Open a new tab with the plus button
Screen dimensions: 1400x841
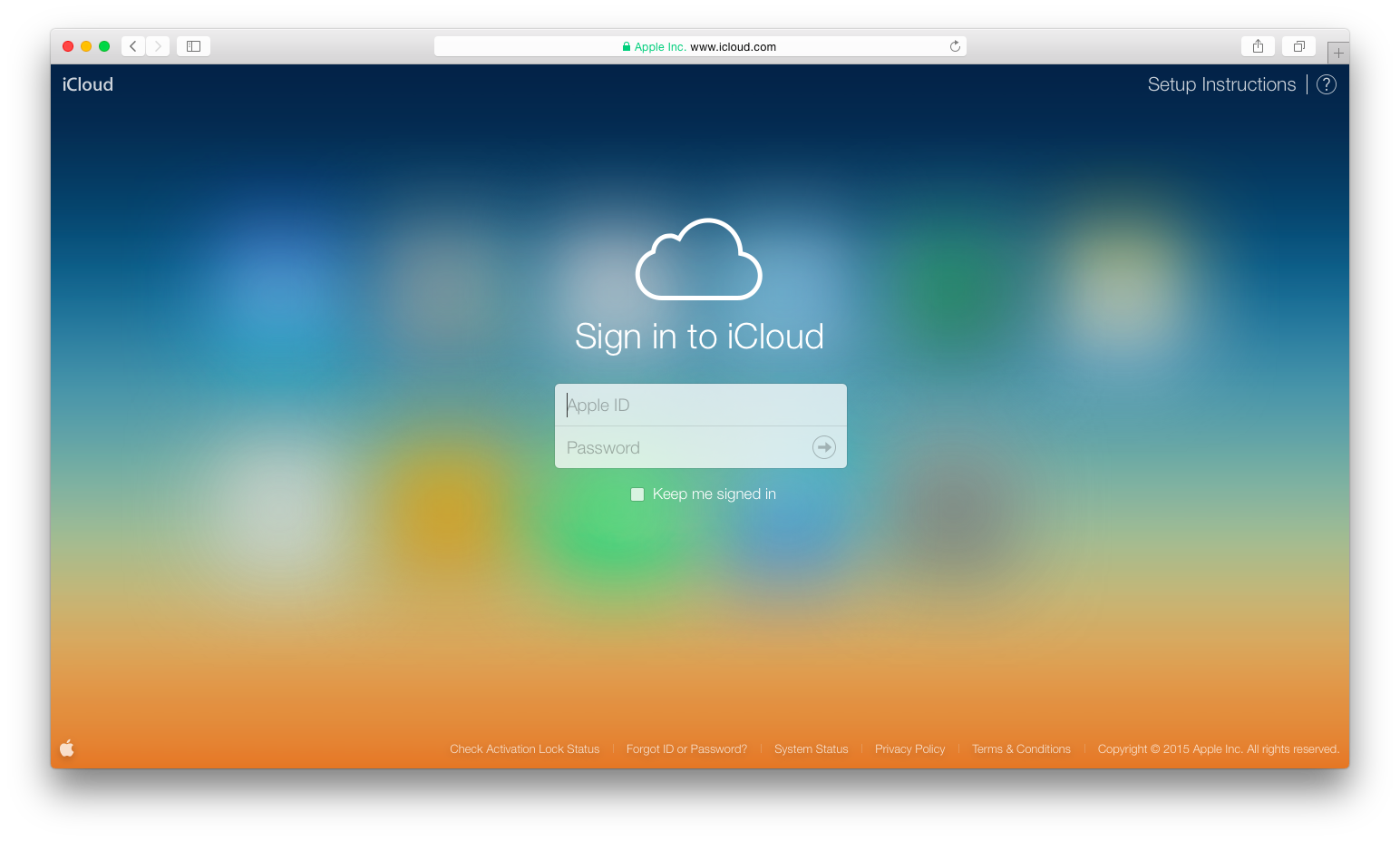[x=1338, y=52]
